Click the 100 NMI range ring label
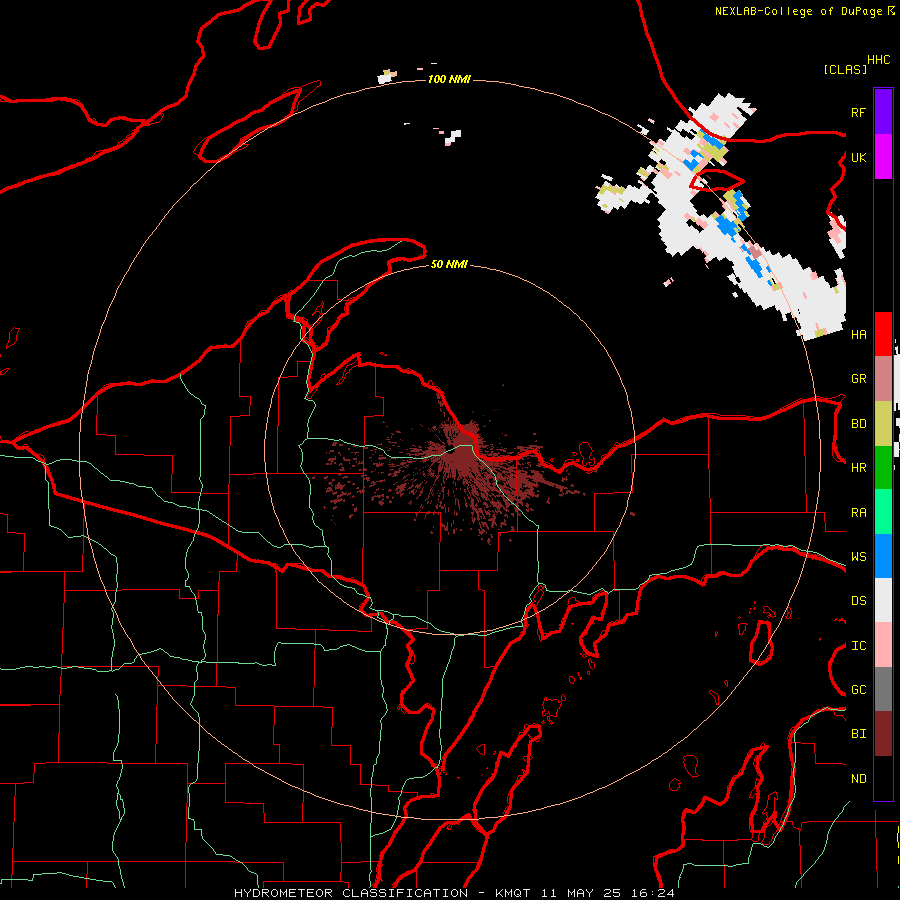The image size is (900, 900). pos(449,79)
